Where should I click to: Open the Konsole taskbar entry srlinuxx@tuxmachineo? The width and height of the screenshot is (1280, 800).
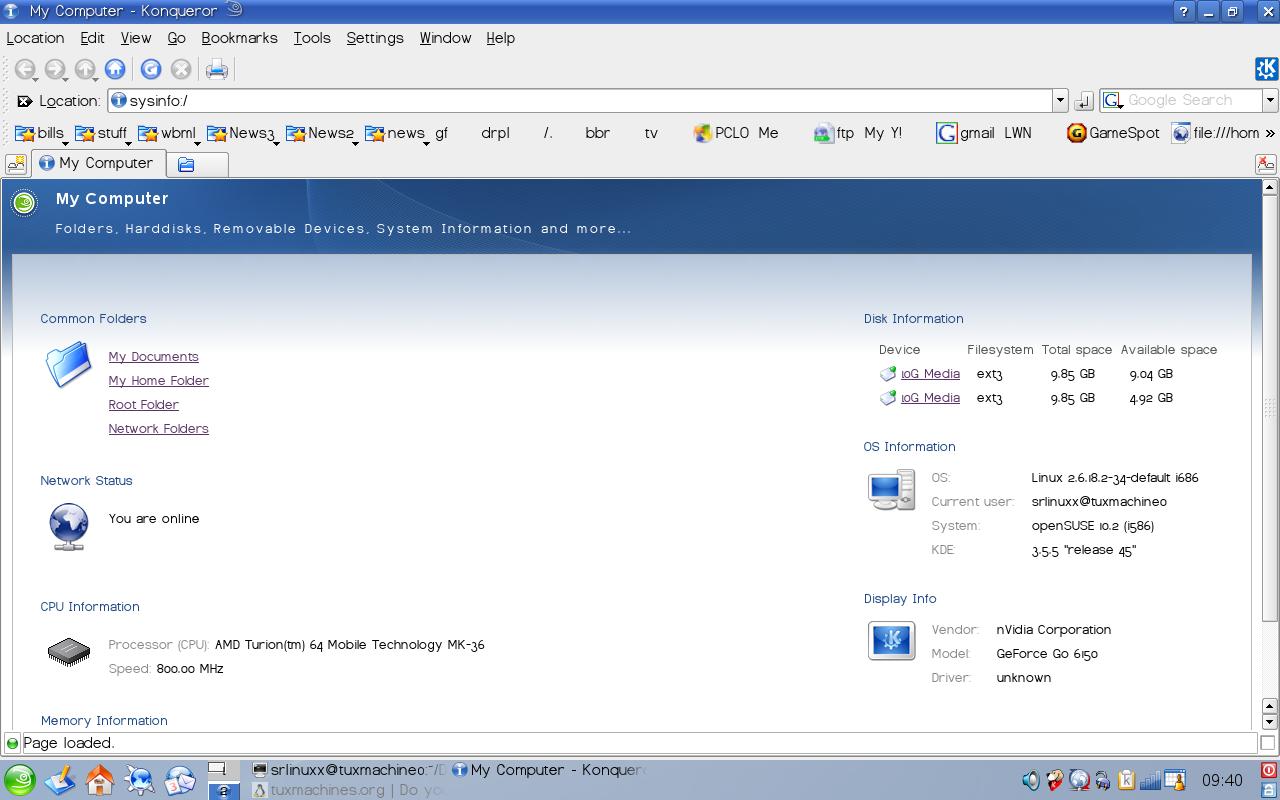[348, 770]
